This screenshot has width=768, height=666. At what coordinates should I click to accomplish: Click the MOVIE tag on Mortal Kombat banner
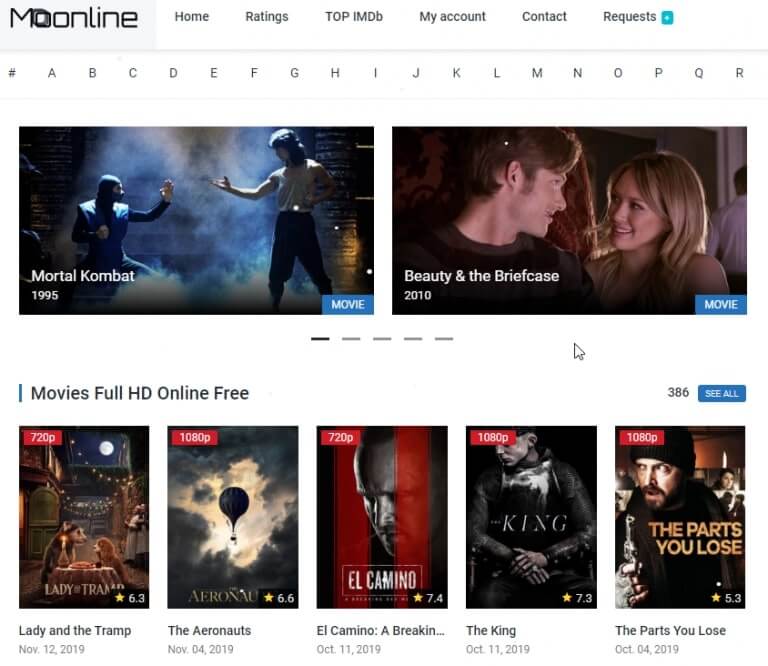pos(347,304)
